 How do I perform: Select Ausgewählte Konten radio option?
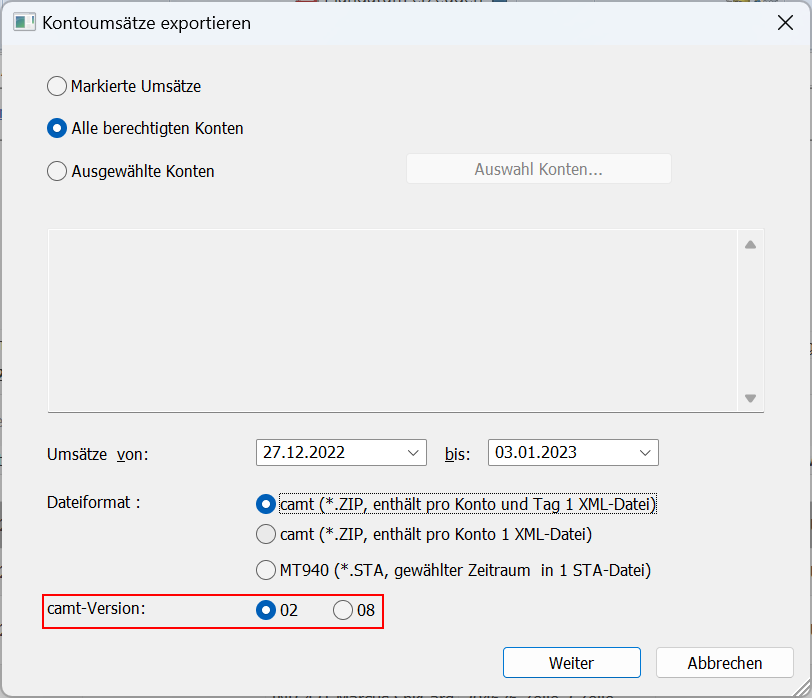56,171
